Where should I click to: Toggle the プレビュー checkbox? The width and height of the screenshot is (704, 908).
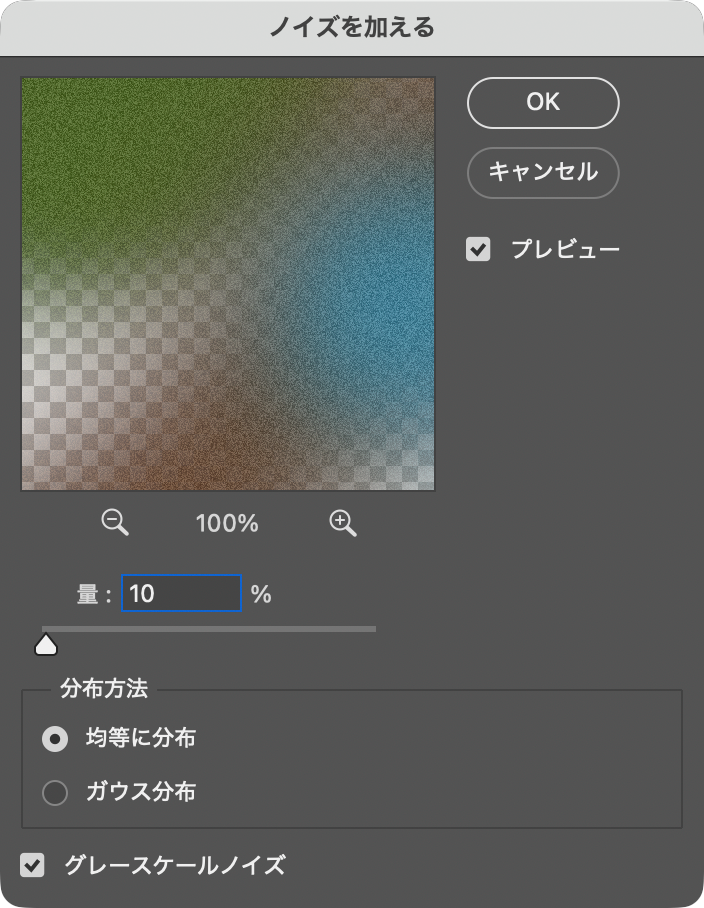point(479,249)
